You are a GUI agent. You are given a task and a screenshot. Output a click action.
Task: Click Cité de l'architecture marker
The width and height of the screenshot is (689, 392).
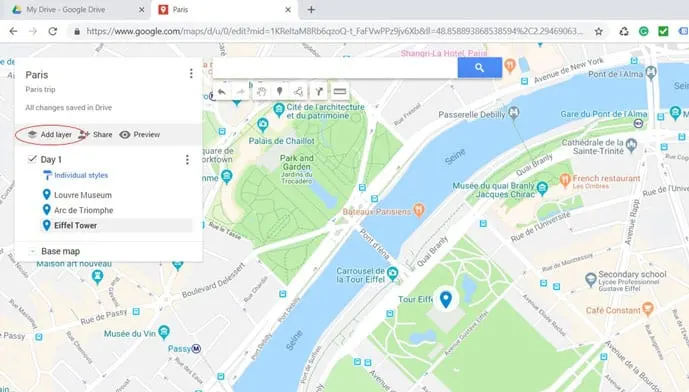click(279, 109)
